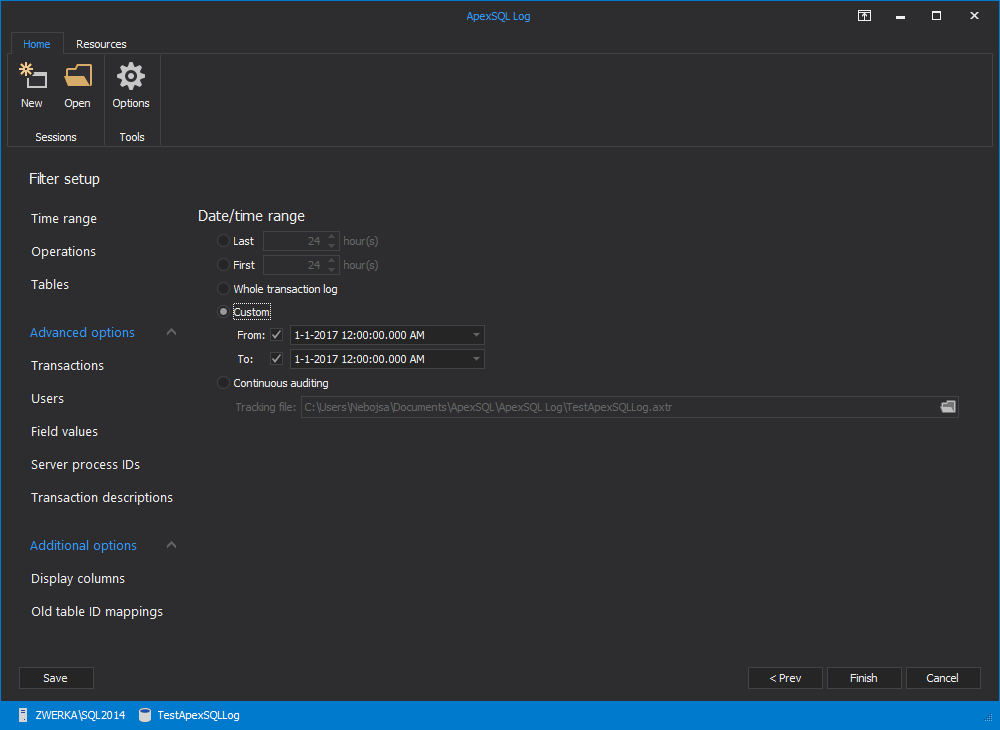Start a New session from the ribbon
Viewport: 1000px width, 730px height.
[x=32, y=86]
